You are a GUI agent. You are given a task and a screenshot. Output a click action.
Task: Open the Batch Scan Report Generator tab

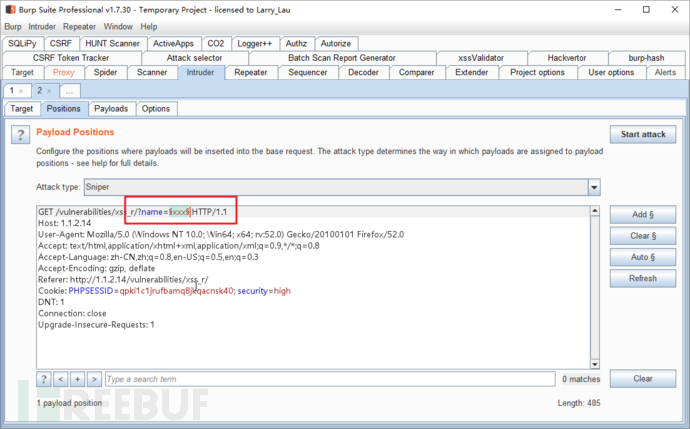341,58
